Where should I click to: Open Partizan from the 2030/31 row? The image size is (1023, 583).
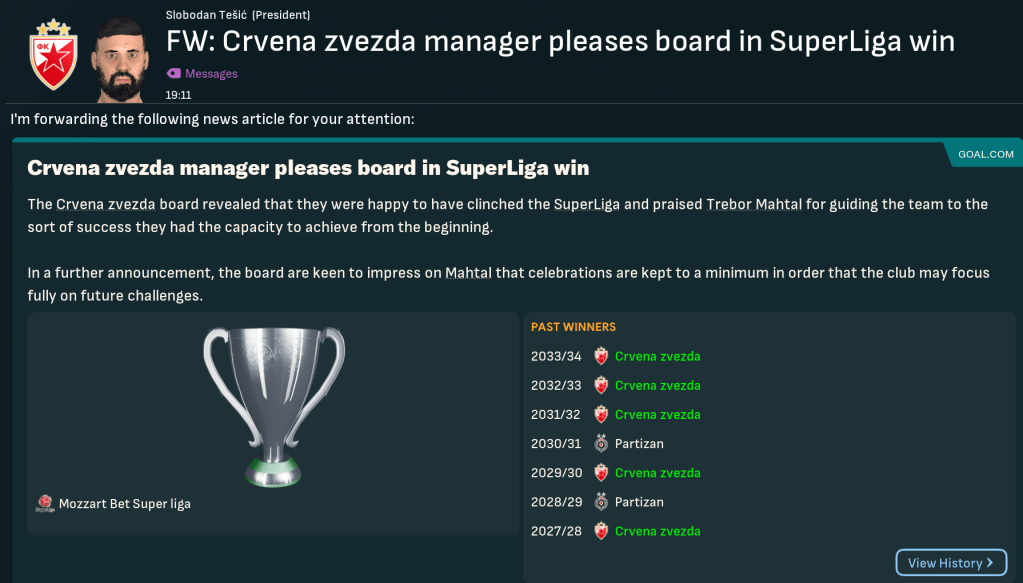pyautogui.click(x=639, y=443)
